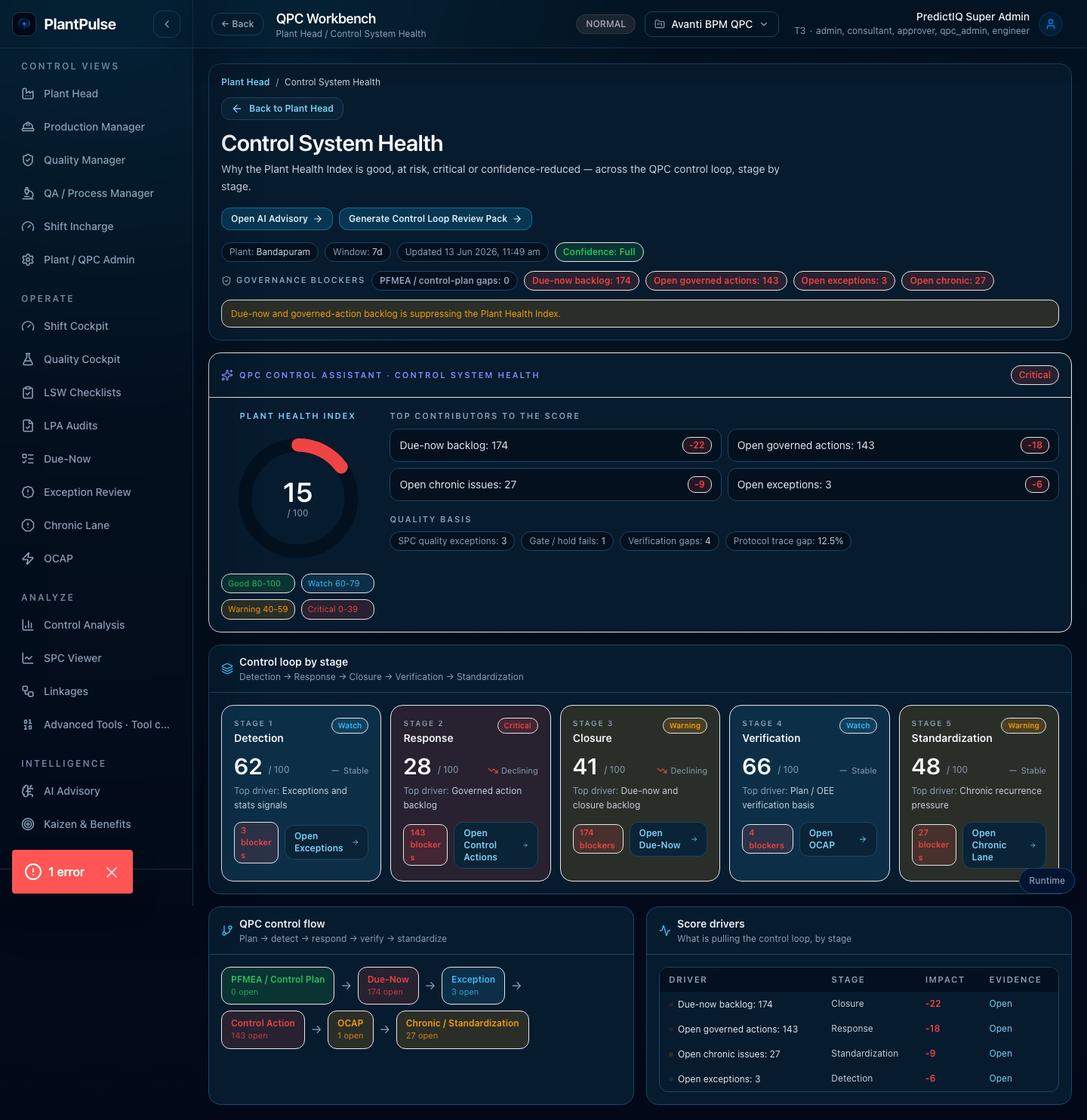Open QA / Process Manager microscope icon

point(28,193)
